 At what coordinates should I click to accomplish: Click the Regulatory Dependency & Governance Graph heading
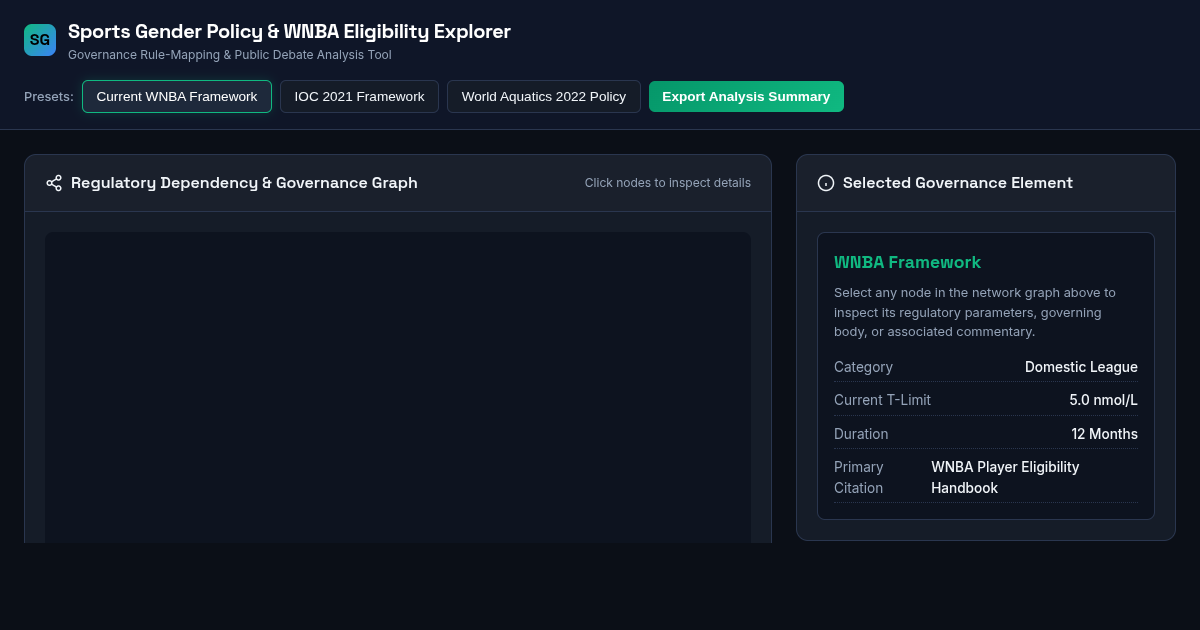(x=244, y=183)
